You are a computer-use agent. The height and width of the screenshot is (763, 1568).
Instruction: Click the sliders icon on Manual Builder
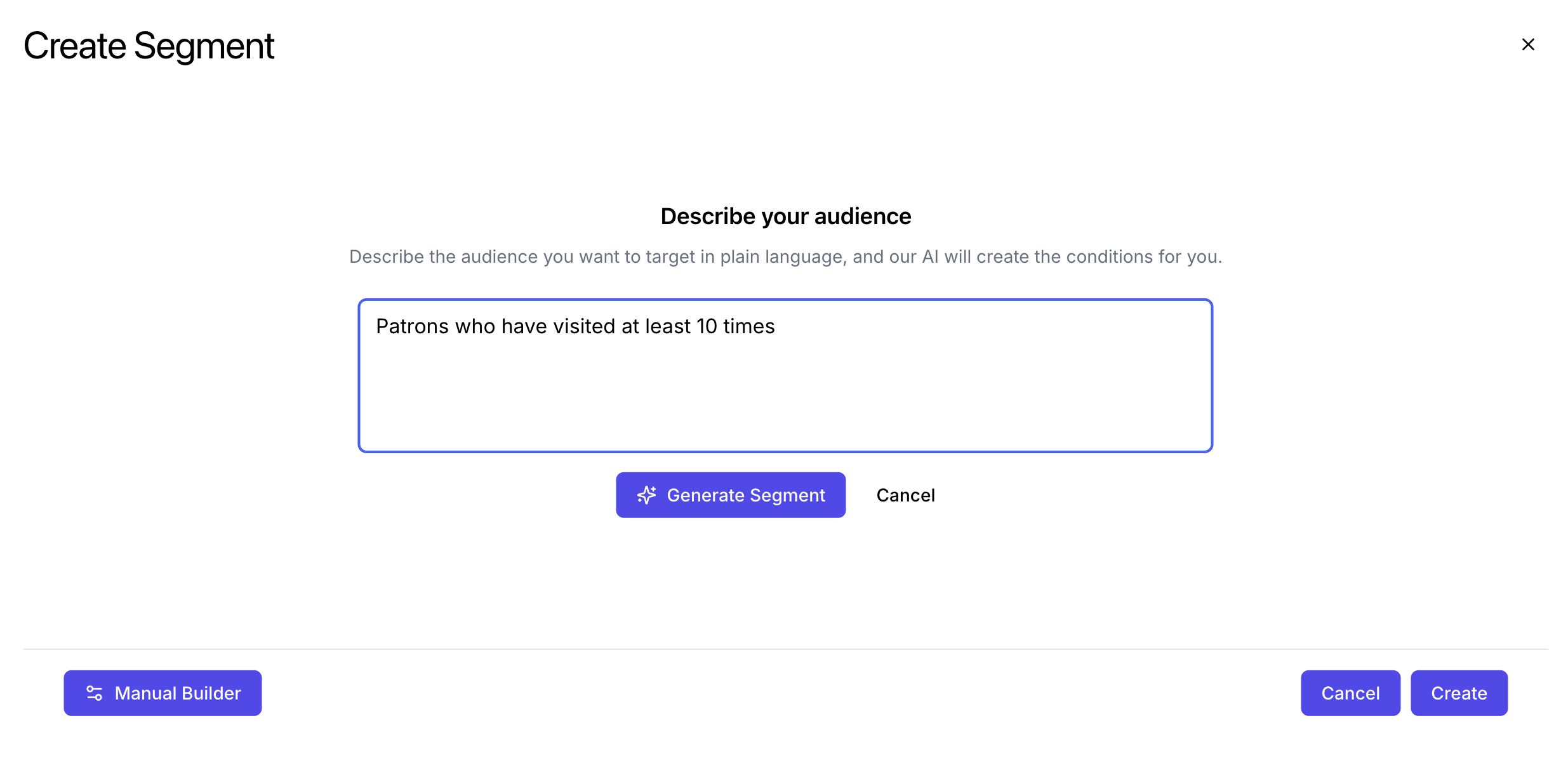click(x=94, y=693)
